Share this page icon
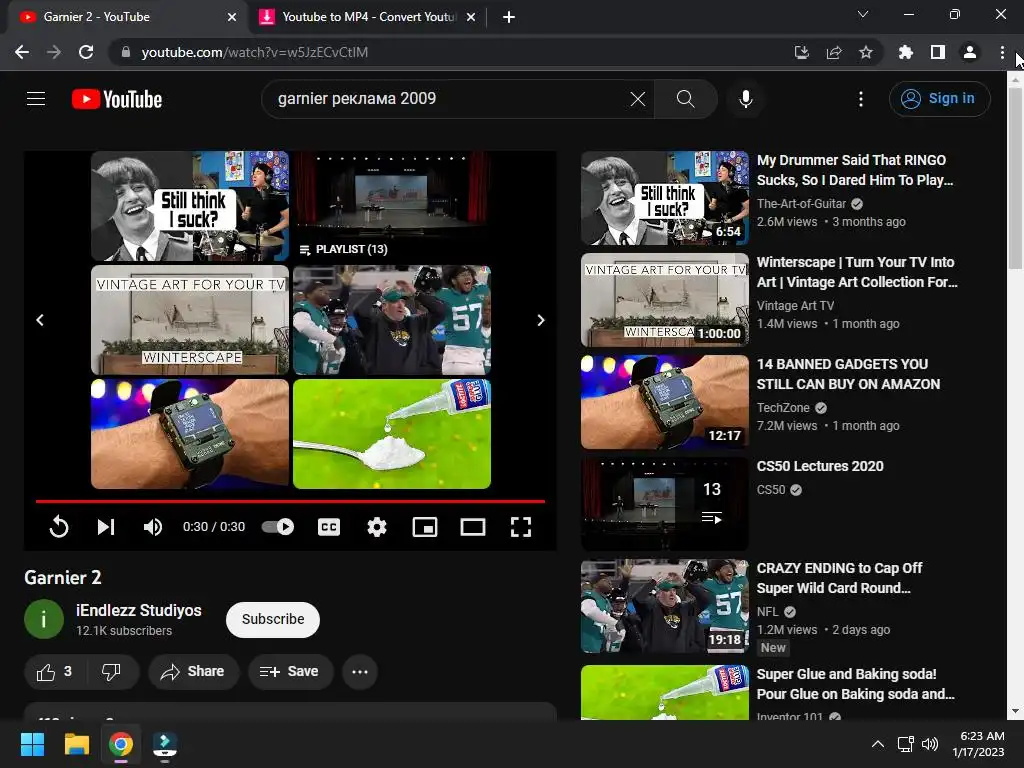1024x768 pixels. click(x=834, y=52)
